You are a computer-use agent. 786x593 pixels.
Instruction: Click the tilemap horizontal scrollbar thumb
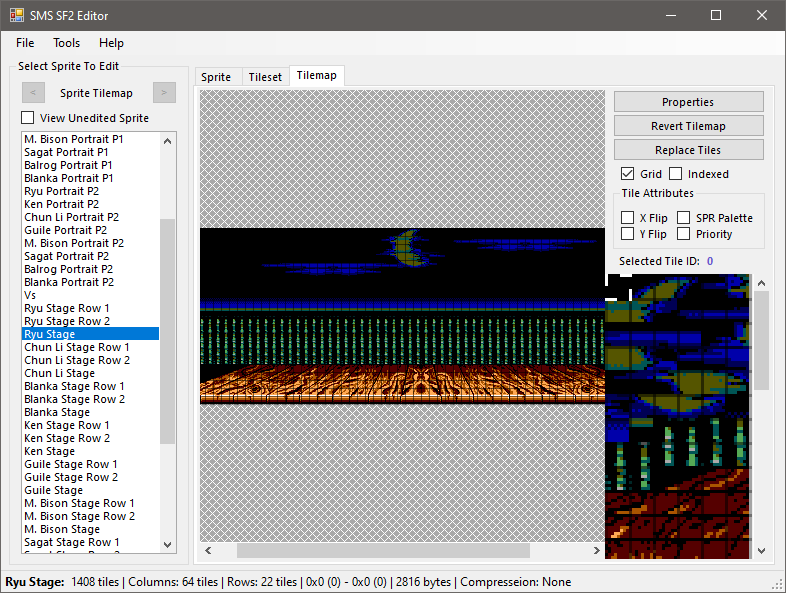pyautogui.click(x=383, y=550)
